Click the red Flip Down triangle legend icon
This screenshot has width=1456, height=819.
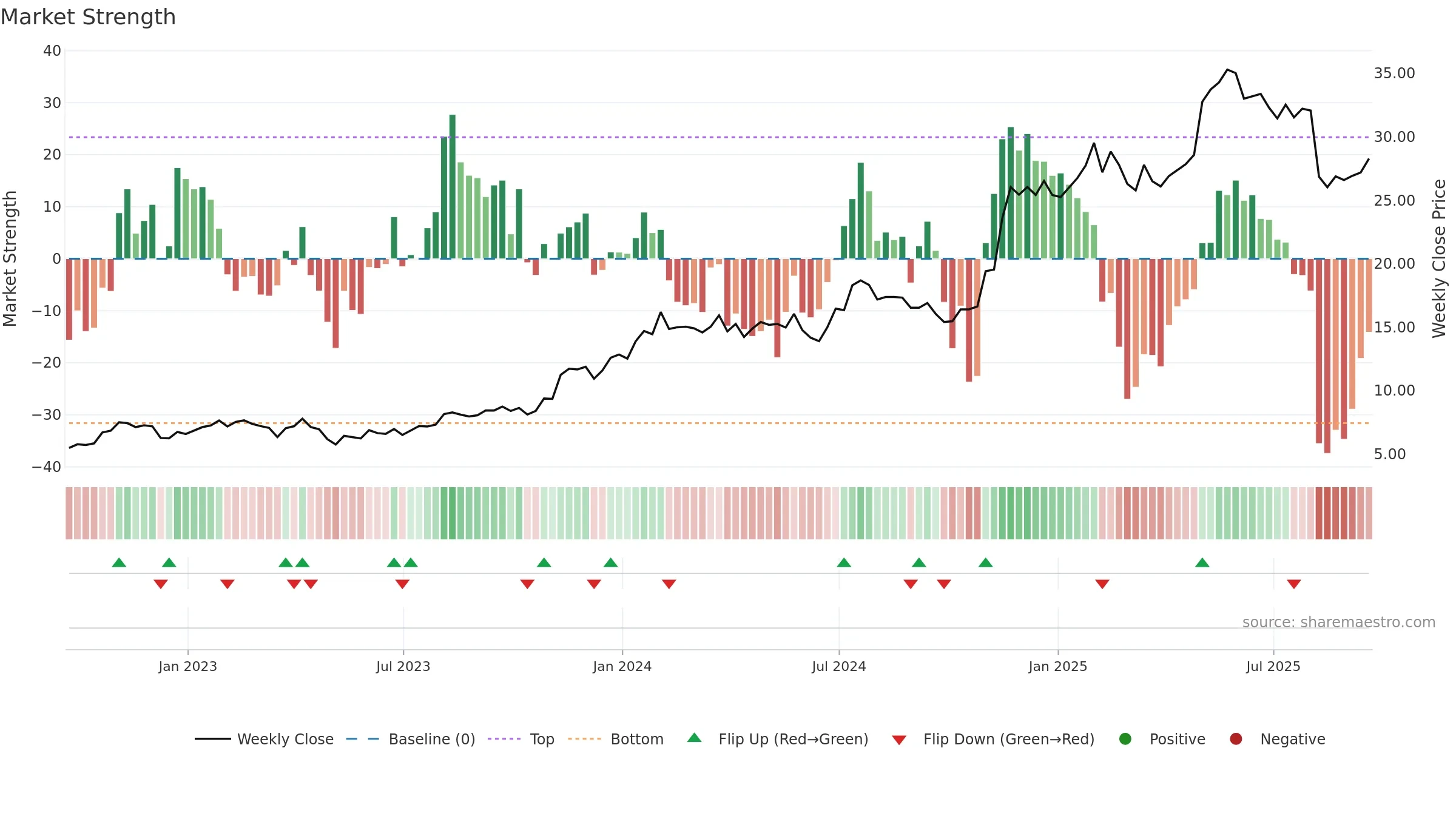coord(900,740)
